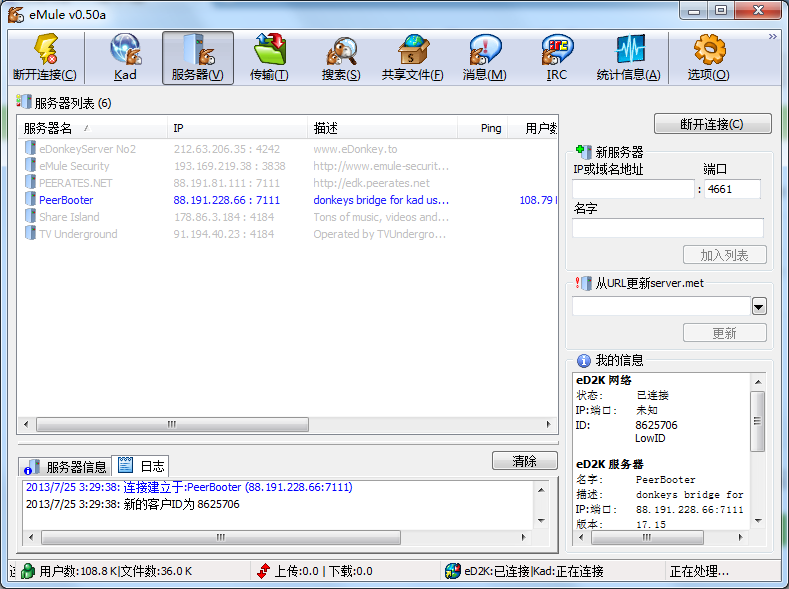
Task: Click the 服务器列表 header icon
Action: coord(24,102)
